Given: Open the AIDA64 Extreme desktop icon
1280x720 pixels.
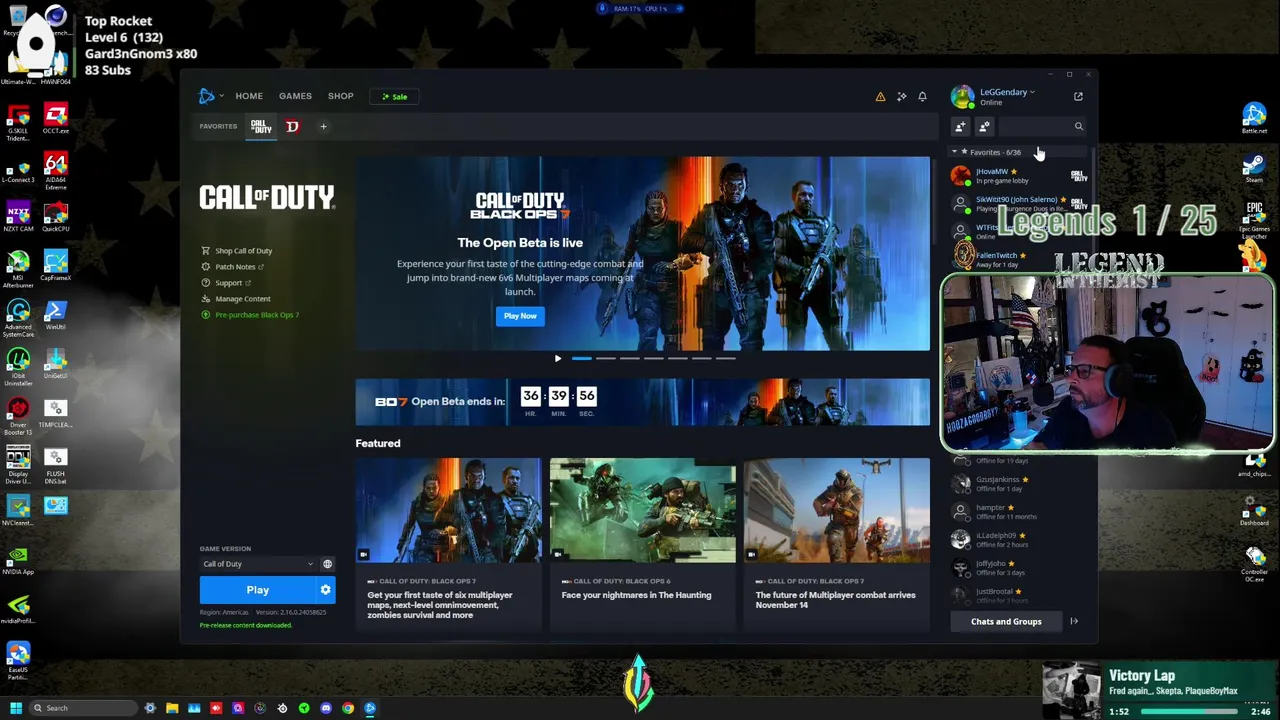Looking at the screenshot, I should (56, 170).
